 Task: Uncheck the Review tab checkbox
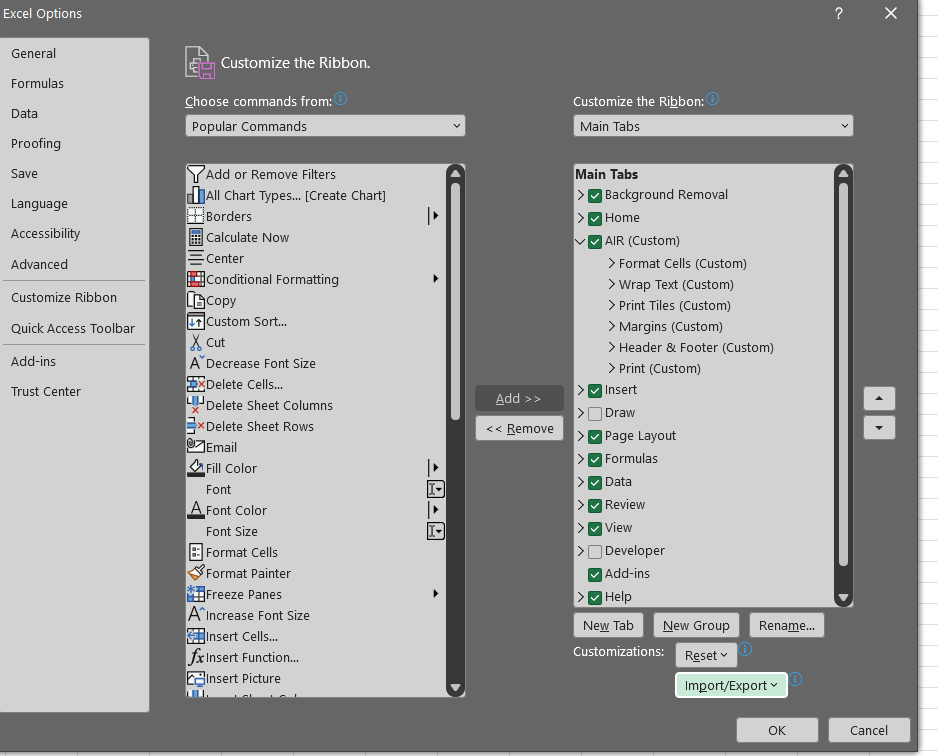tap(595, 505)
